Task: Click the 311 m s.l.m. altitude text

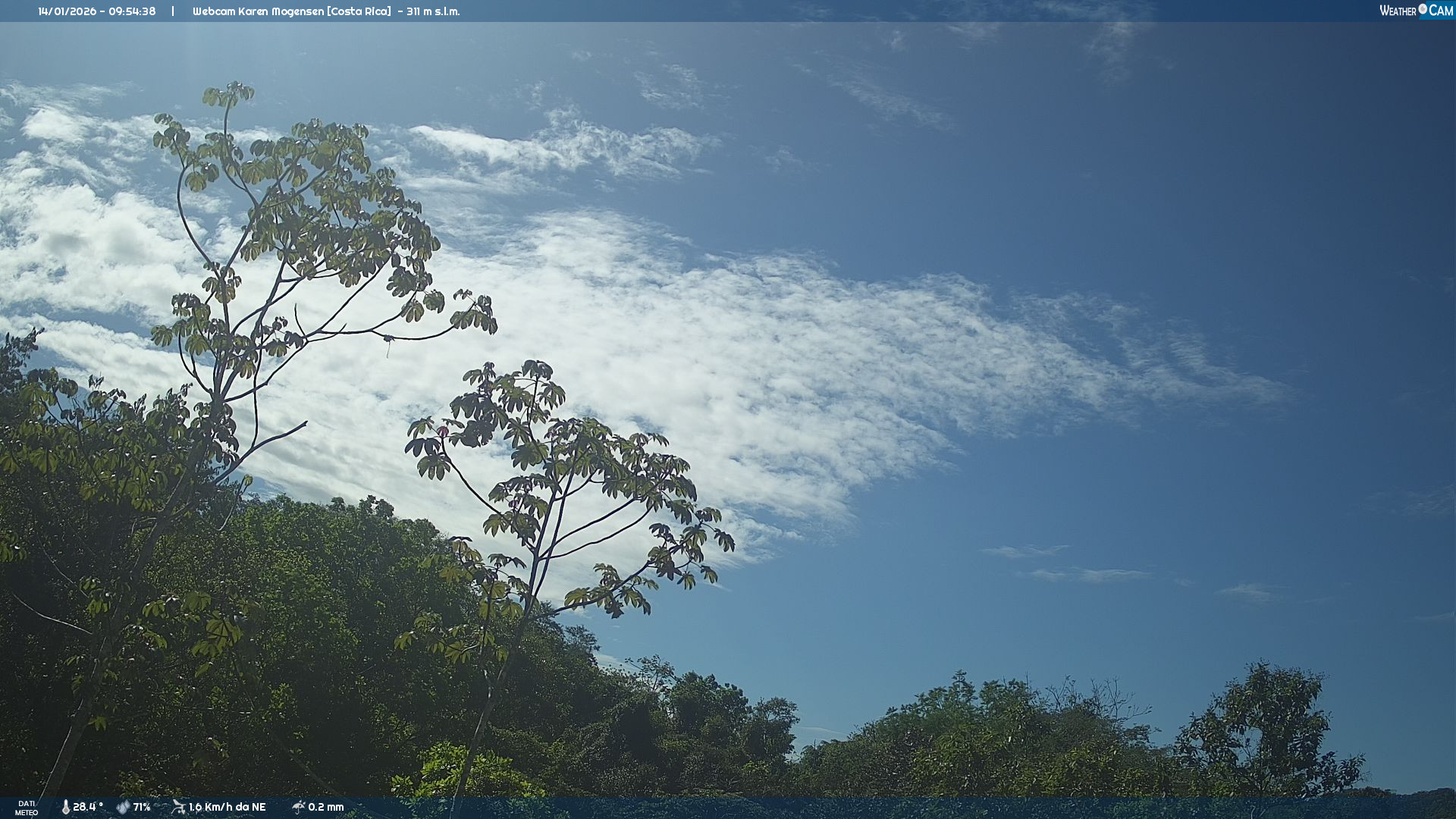Action: tap(432, 11)
